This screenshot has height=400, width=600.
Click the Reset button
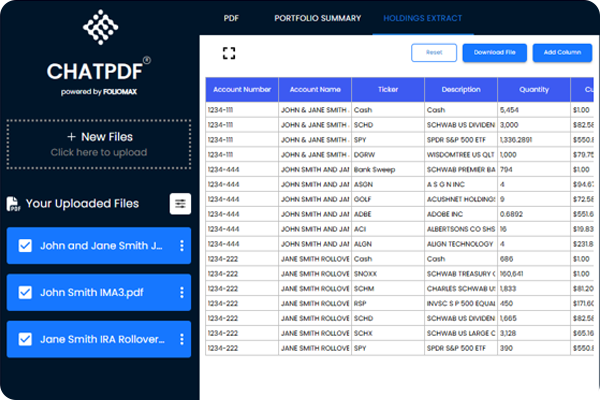434,52
